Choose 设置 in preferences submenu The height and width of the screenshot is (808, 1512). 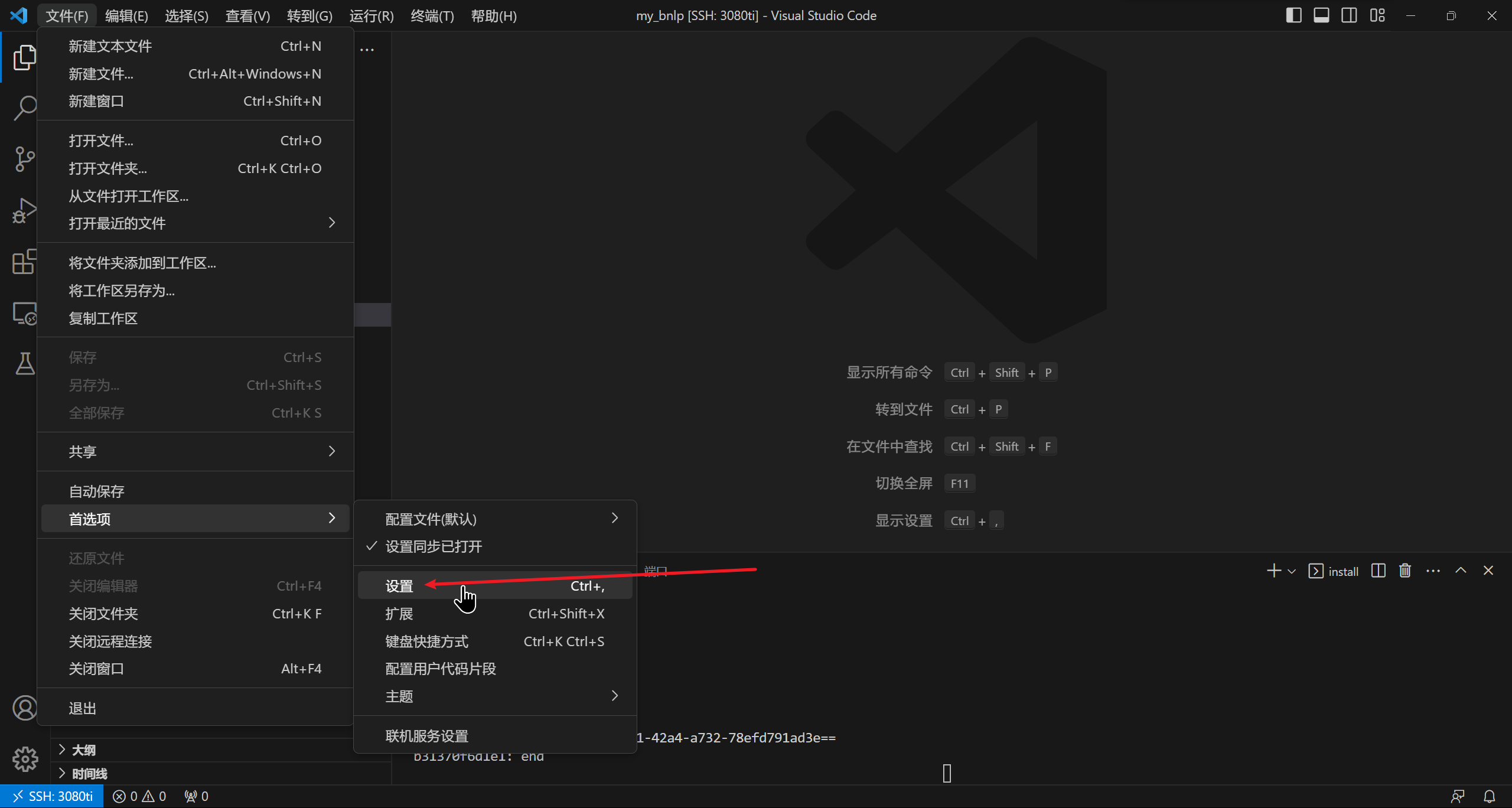(x=495, y=585)
